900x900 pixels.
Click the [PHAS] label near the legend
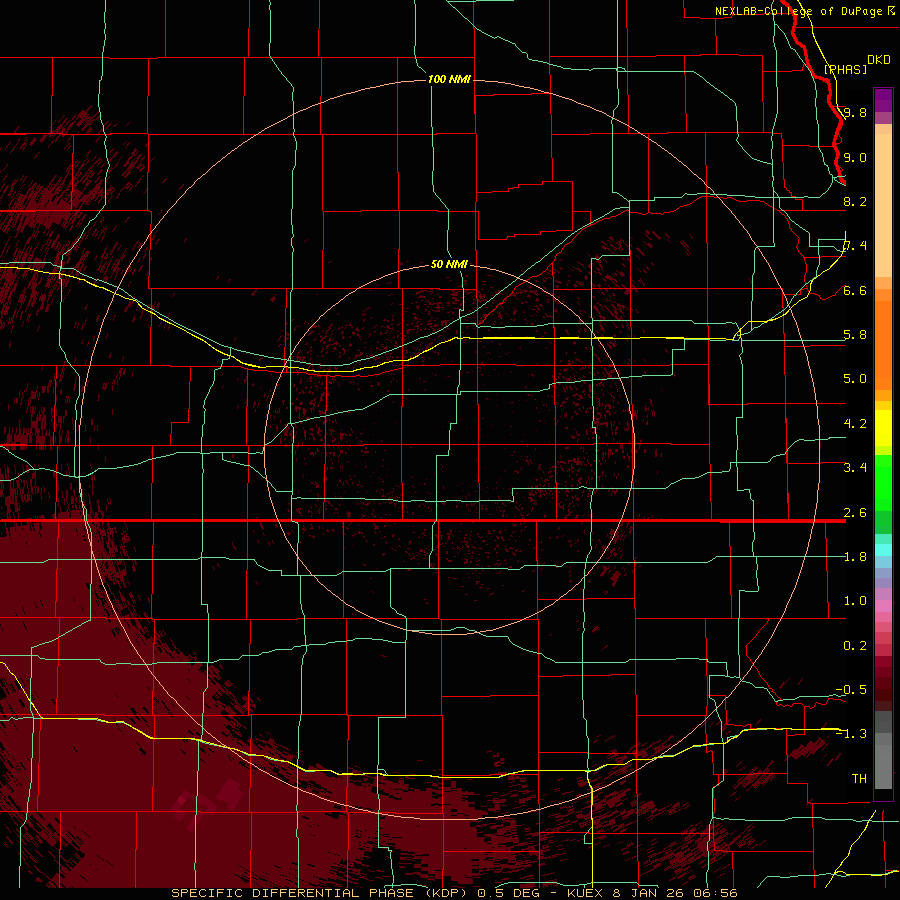[x=845, y=69]
